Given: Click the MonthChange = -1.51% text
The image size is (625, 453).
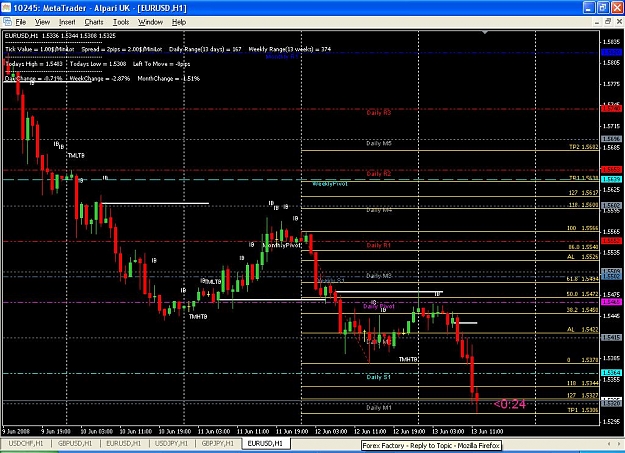Looking at the screenshot, I should click(x=169, y=79).
